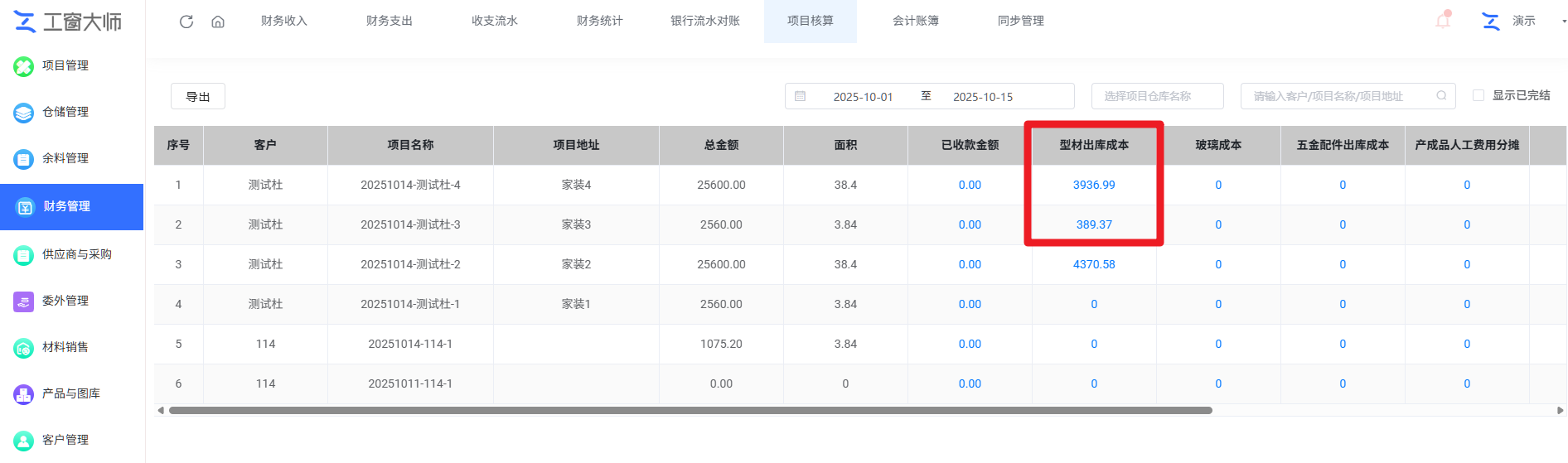Screen dimensions: 1568x463
Task: Click the 导出 button
Action: point(198,96)
